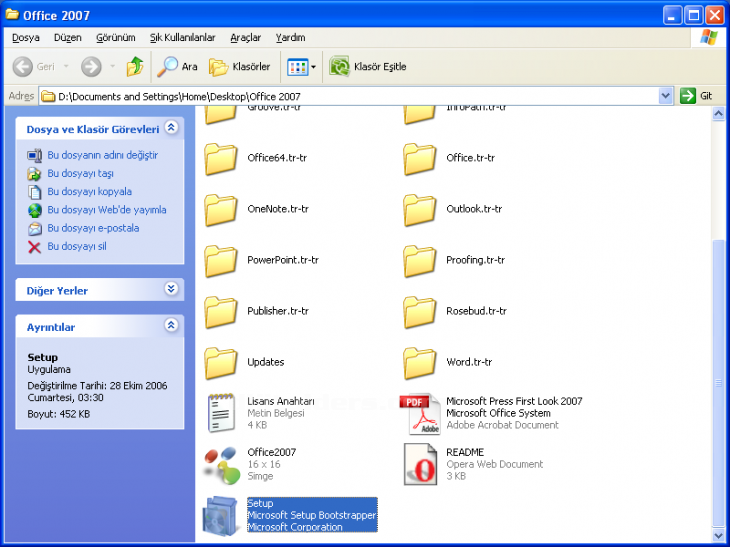Click 'Bu dosyayı kopyala' link
Viewport: 730px width, 547px height.
point(89,191)
